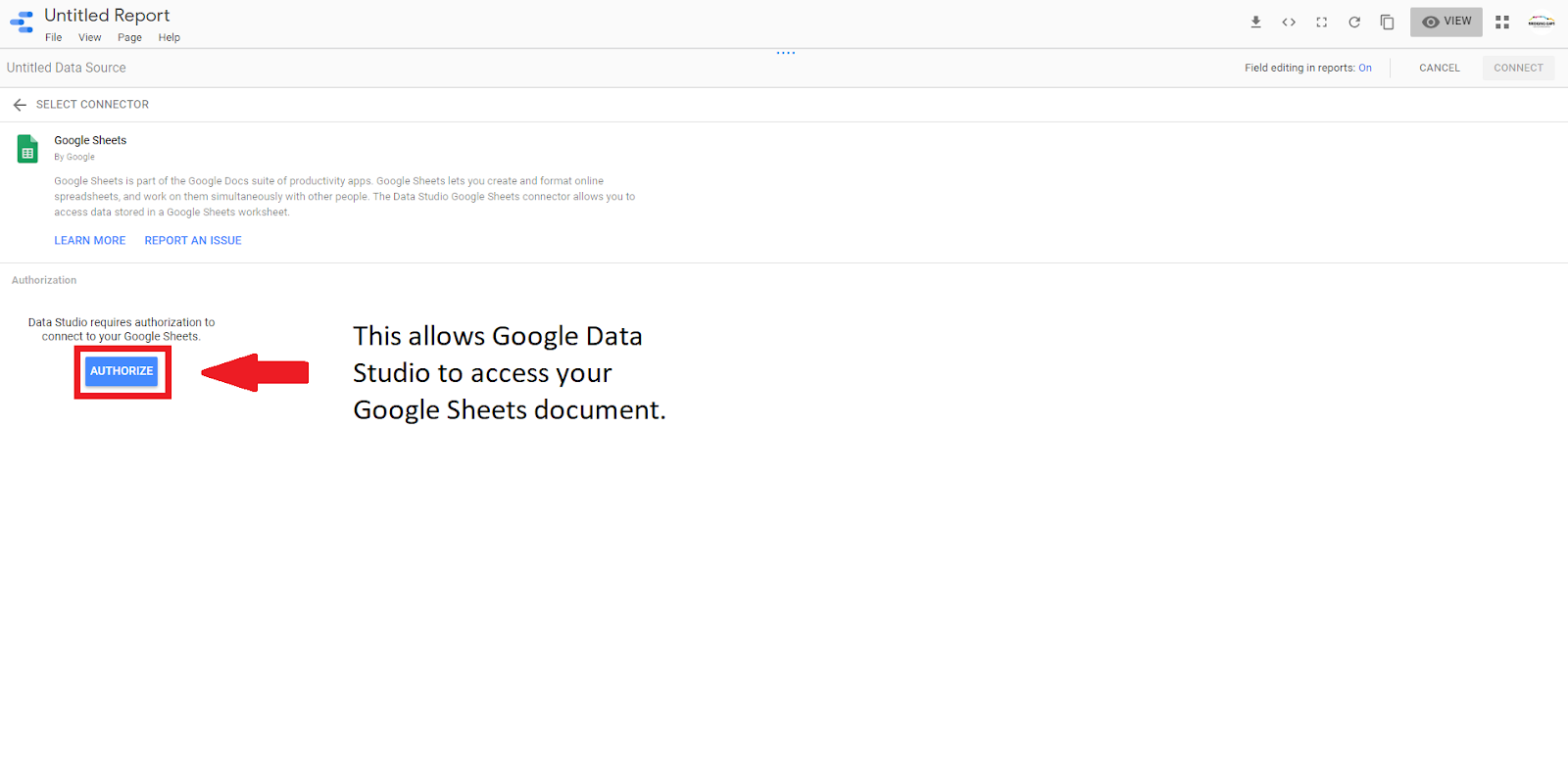Click the green Google Sheets connector icon

tap(27, 149)
